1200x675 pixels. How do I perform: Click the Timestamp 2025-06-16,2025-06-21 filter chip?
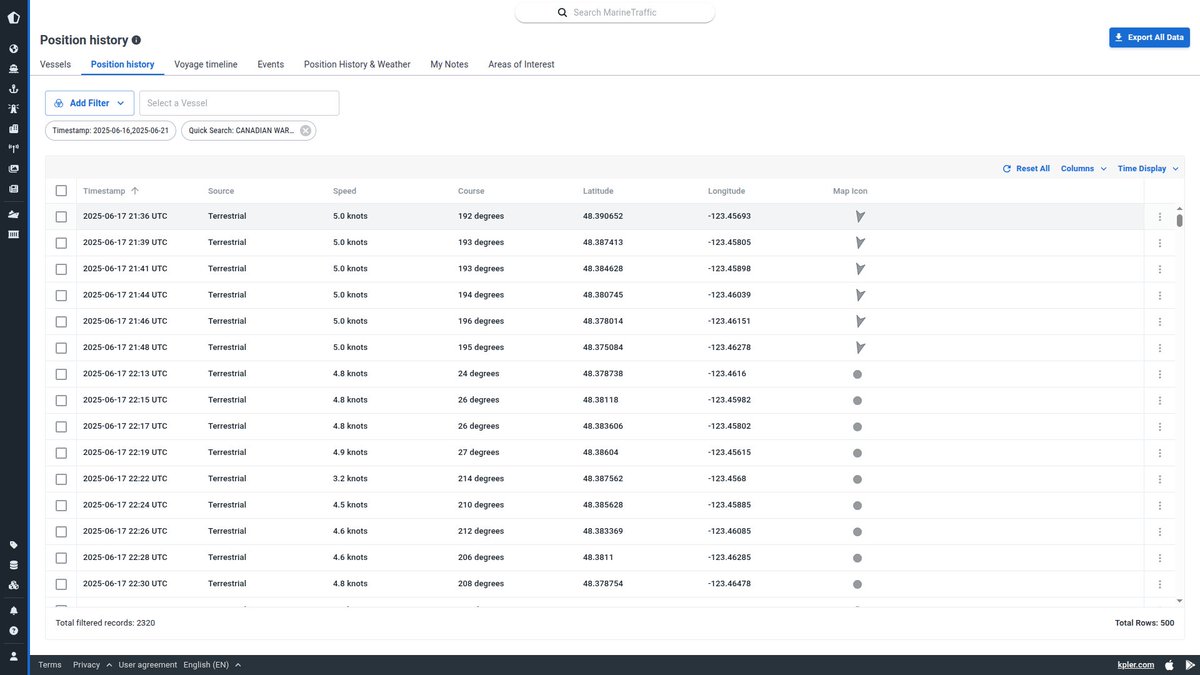pyautogui.click(x=111, y=130)
